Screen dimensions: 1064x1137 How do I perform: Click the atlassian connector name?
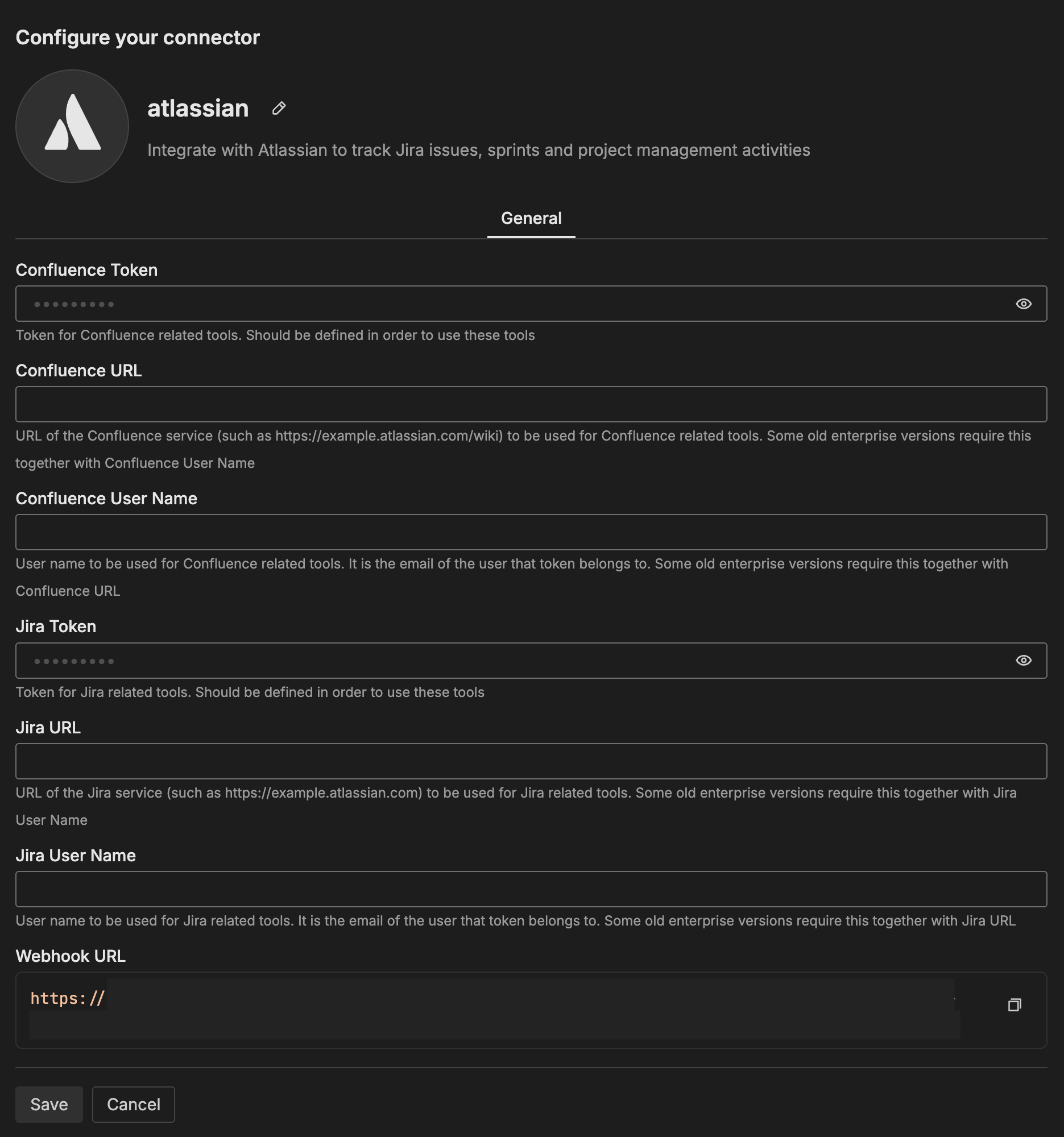[x=198, y=108]
